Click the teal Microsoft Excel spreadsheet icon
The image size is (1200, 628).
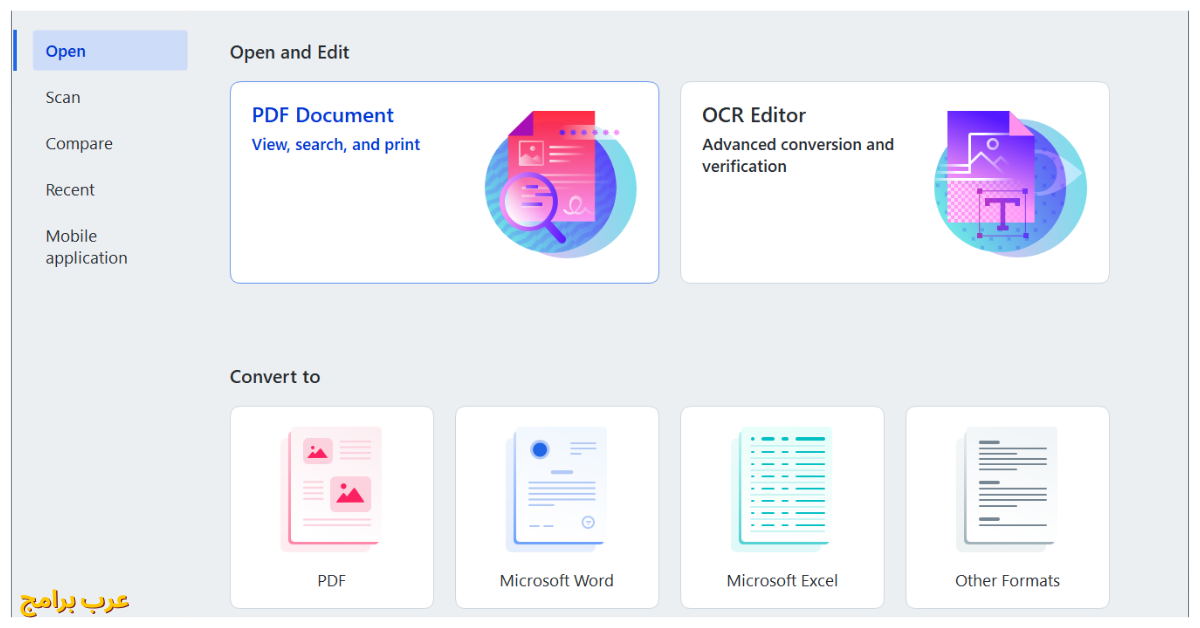pos(782,490)
